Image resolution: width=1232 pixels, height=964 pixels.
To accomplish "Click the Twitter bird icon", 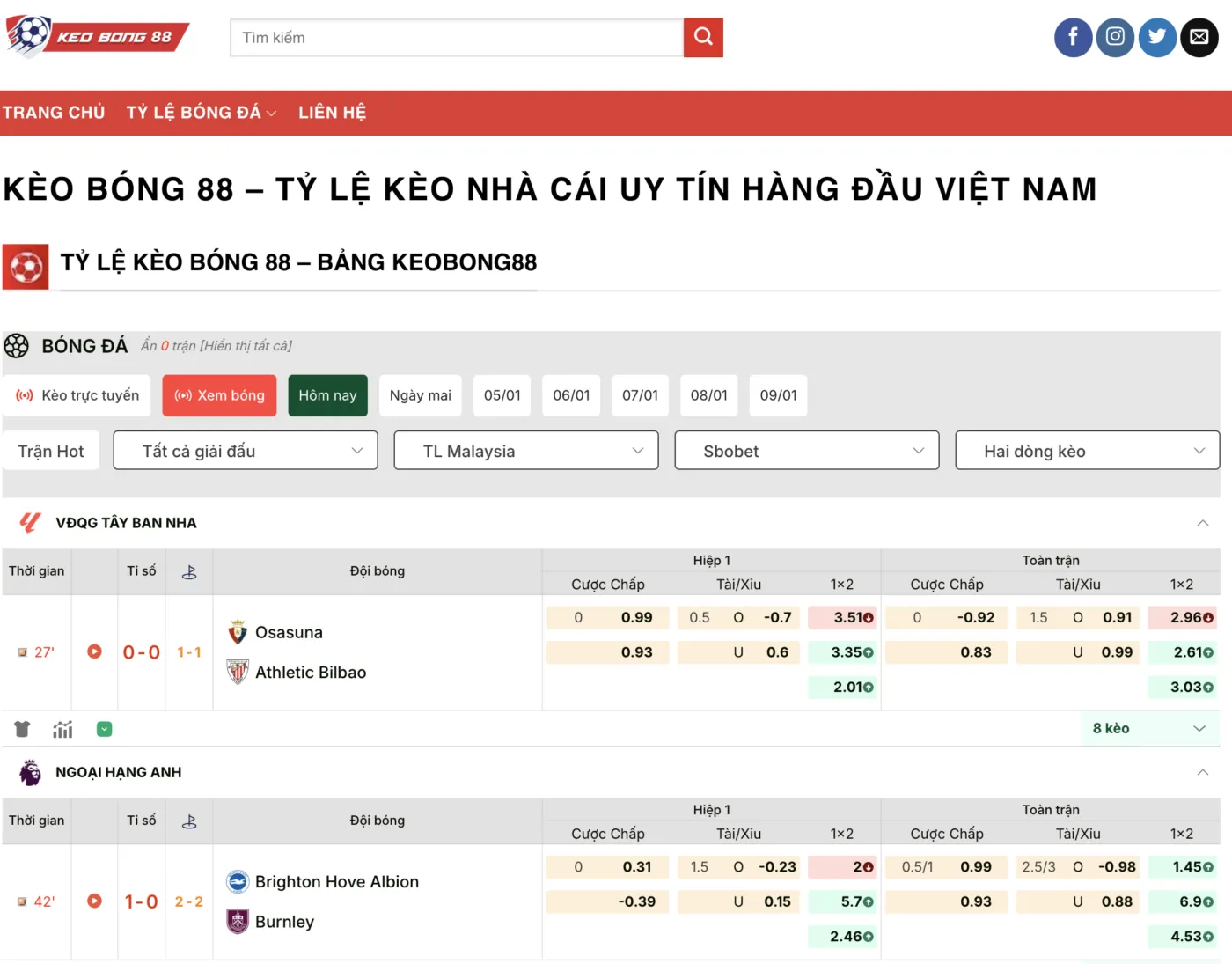I will point(1157,37).
